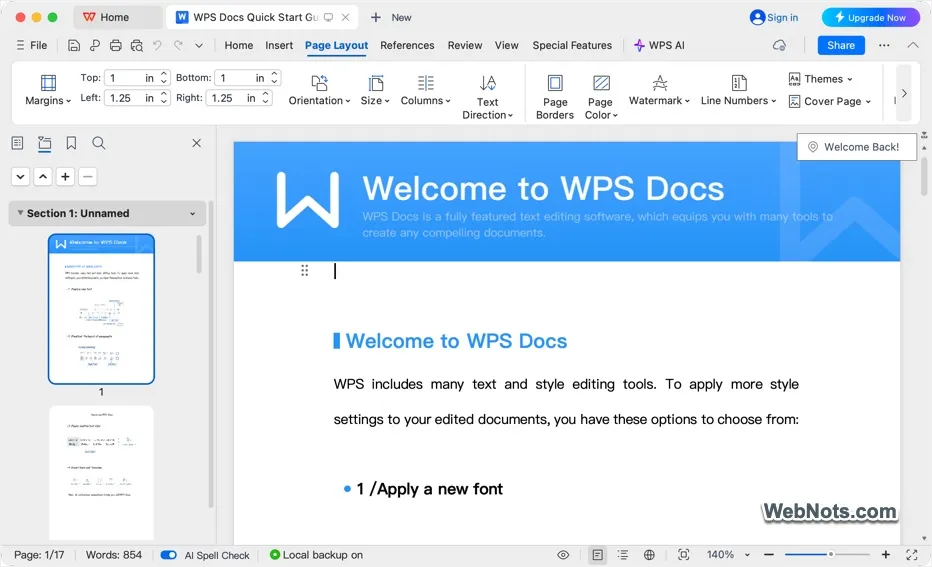
Task: Click the Share button
Action: [841, 45]
